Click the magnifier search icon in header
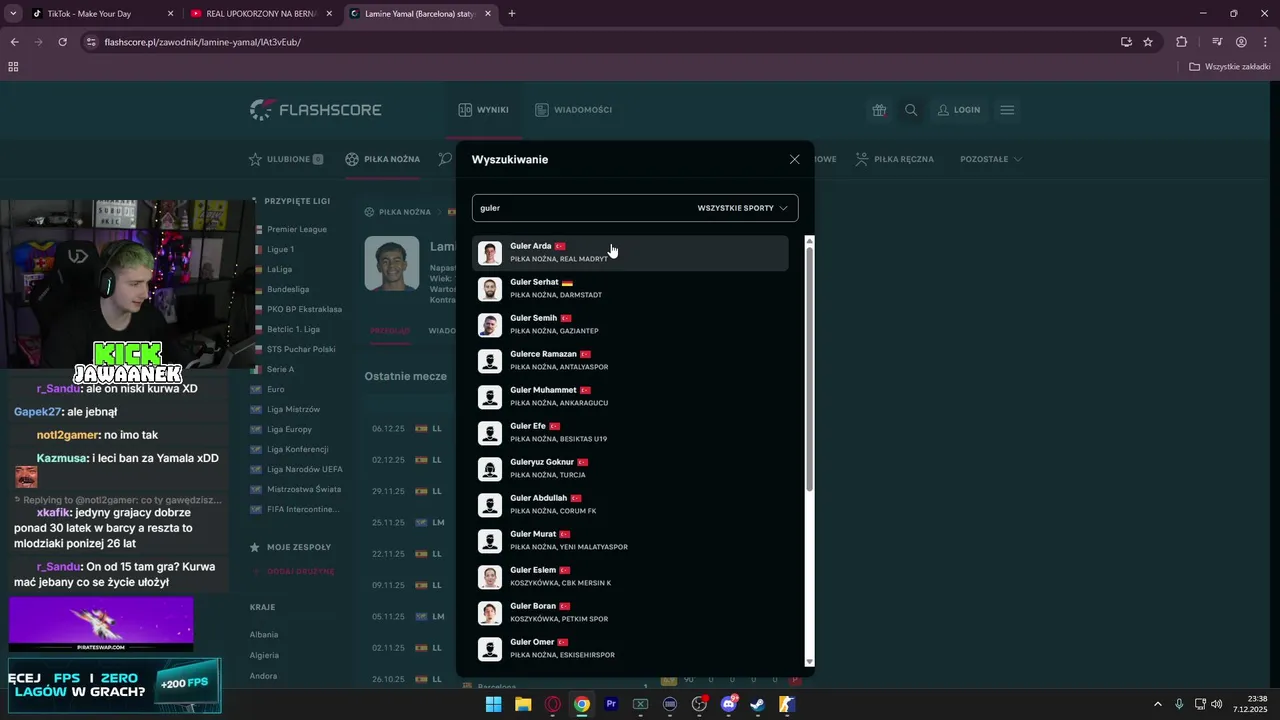Viewport: 1280px width, 720px height. [911, 110]
